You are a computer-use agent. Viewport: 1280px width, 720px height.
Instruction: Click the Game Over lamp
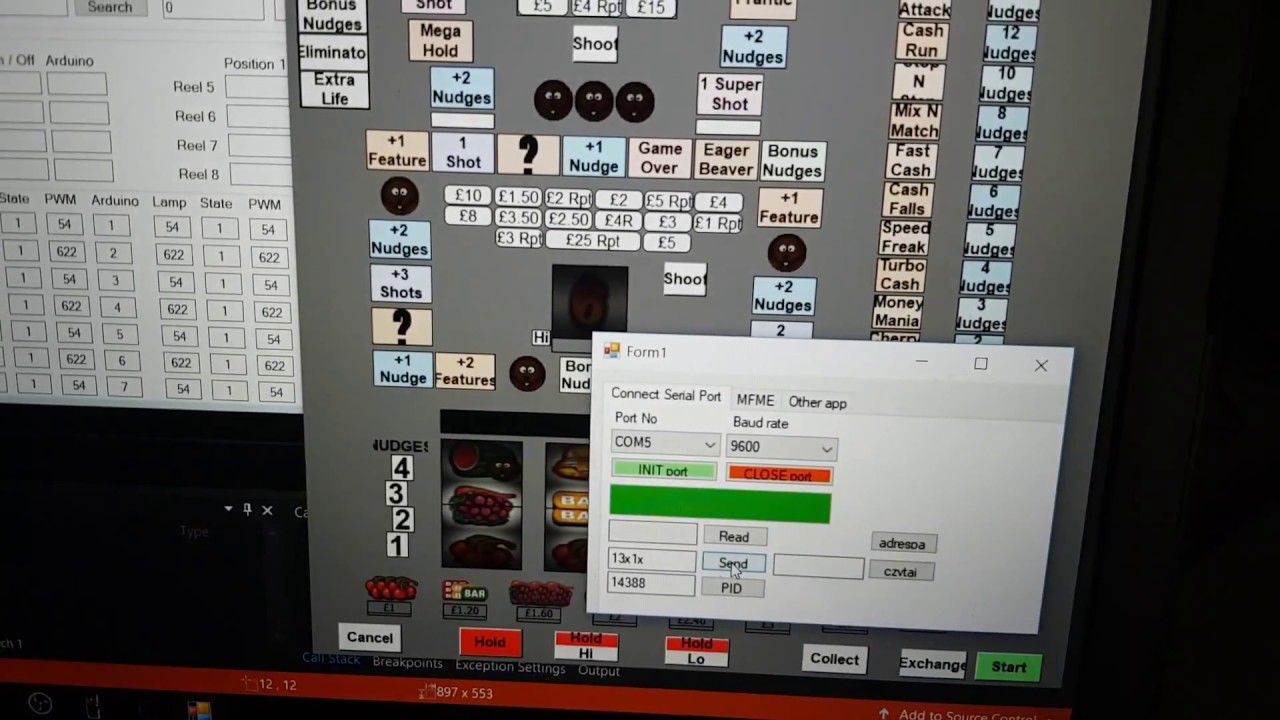tap(660, 158)
